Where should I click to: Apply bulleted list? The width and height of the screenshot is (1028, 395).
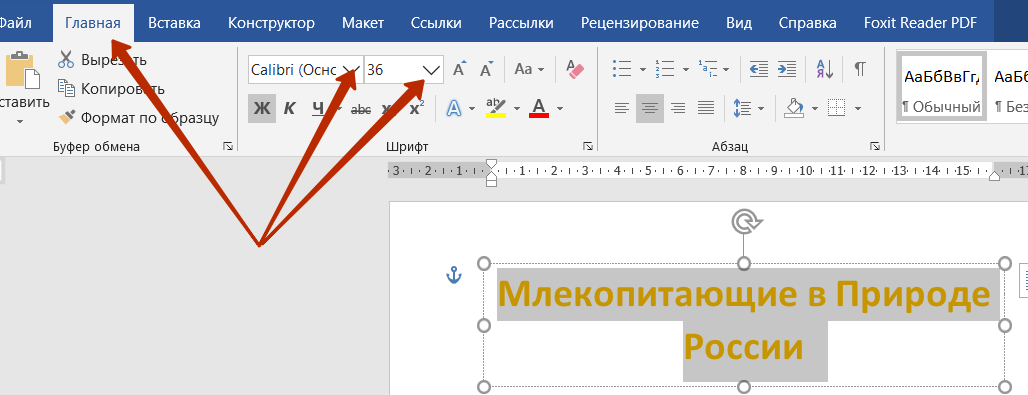tap(622, 69)
